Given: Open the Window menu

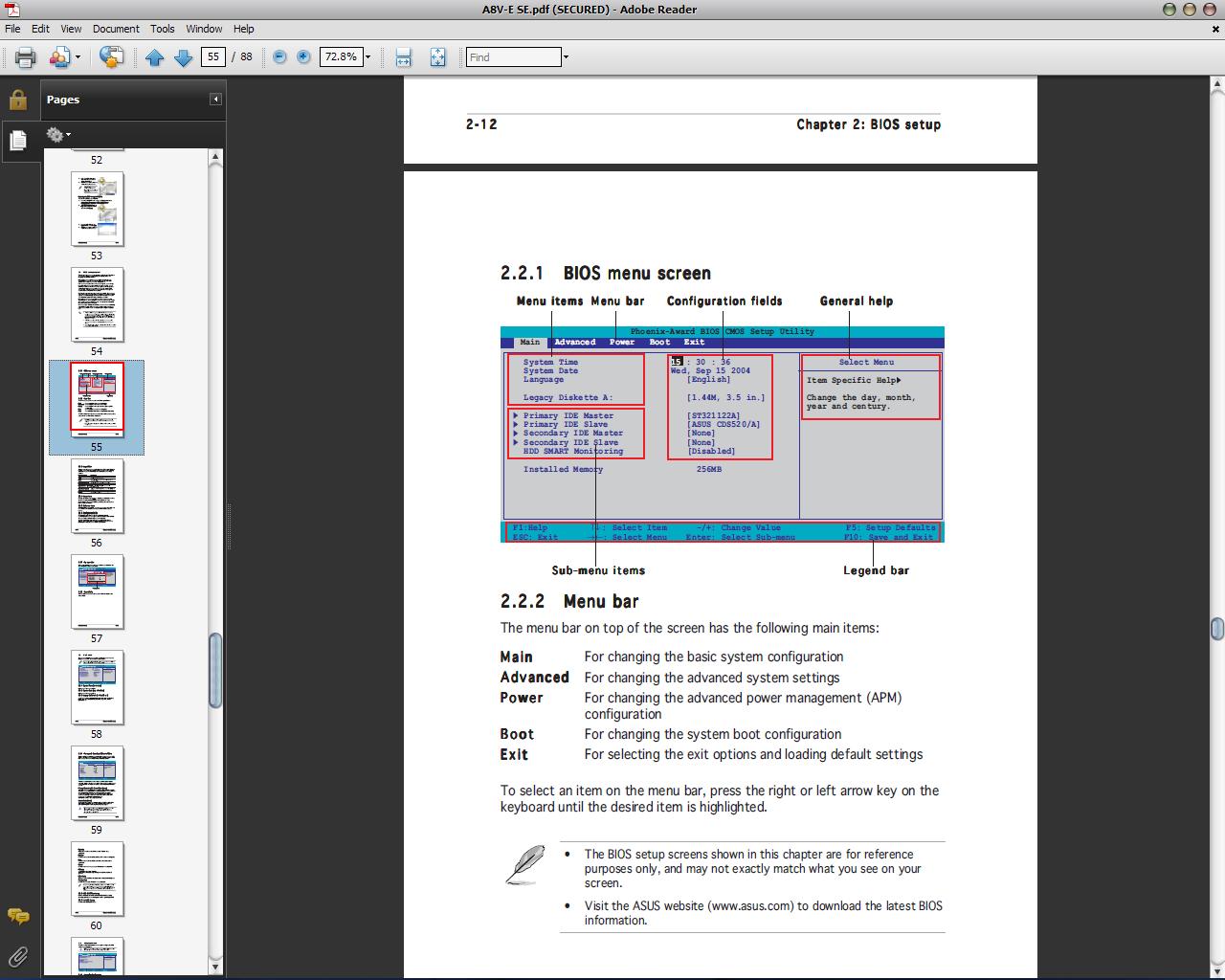Looking at the screenshot, I should click(204, 29).
